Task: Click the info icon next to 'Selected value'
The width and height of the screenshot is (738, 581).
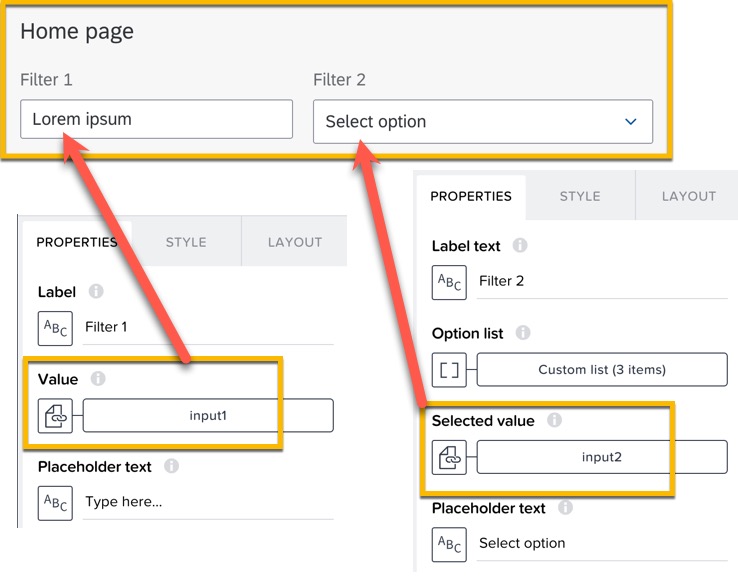Action: pos(554,421)
